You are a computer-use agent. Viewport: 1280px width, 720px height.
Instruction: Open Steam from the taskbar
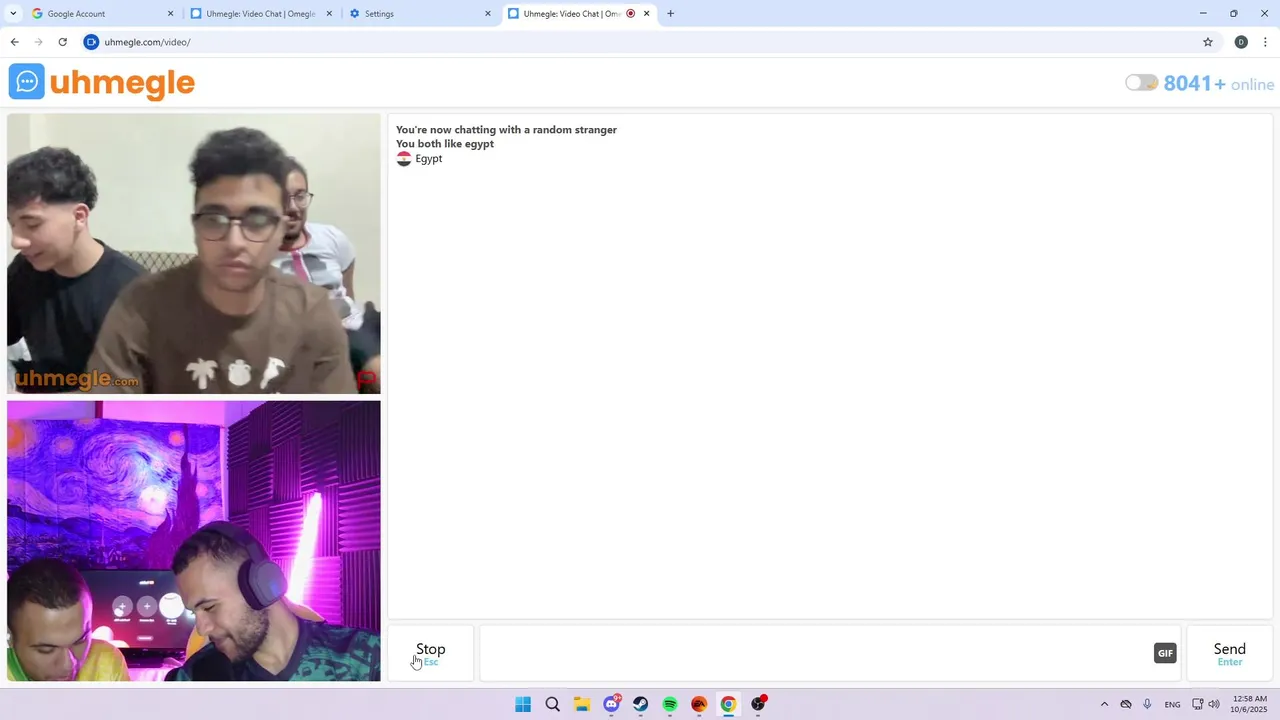[640, 704]
